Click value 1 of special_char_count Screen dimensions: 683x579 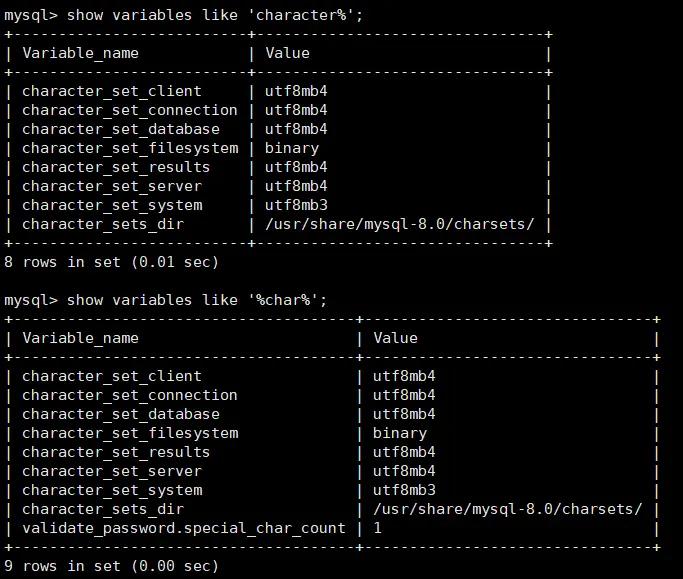coord(378,528)
